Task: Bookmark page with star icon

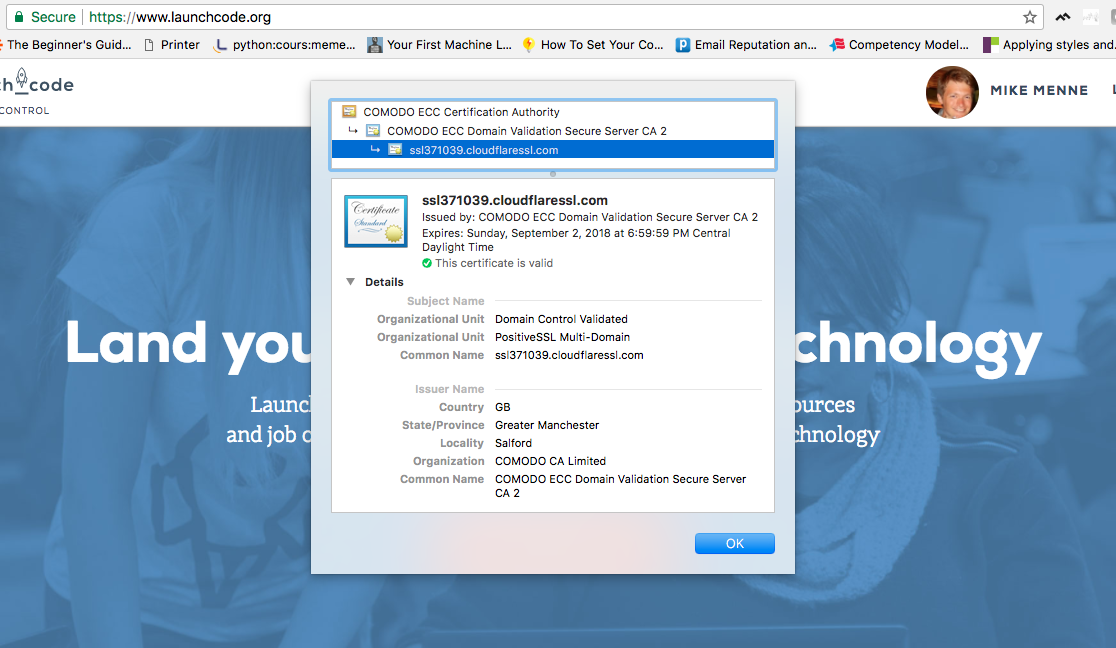Action: [x=1029, y=17]
